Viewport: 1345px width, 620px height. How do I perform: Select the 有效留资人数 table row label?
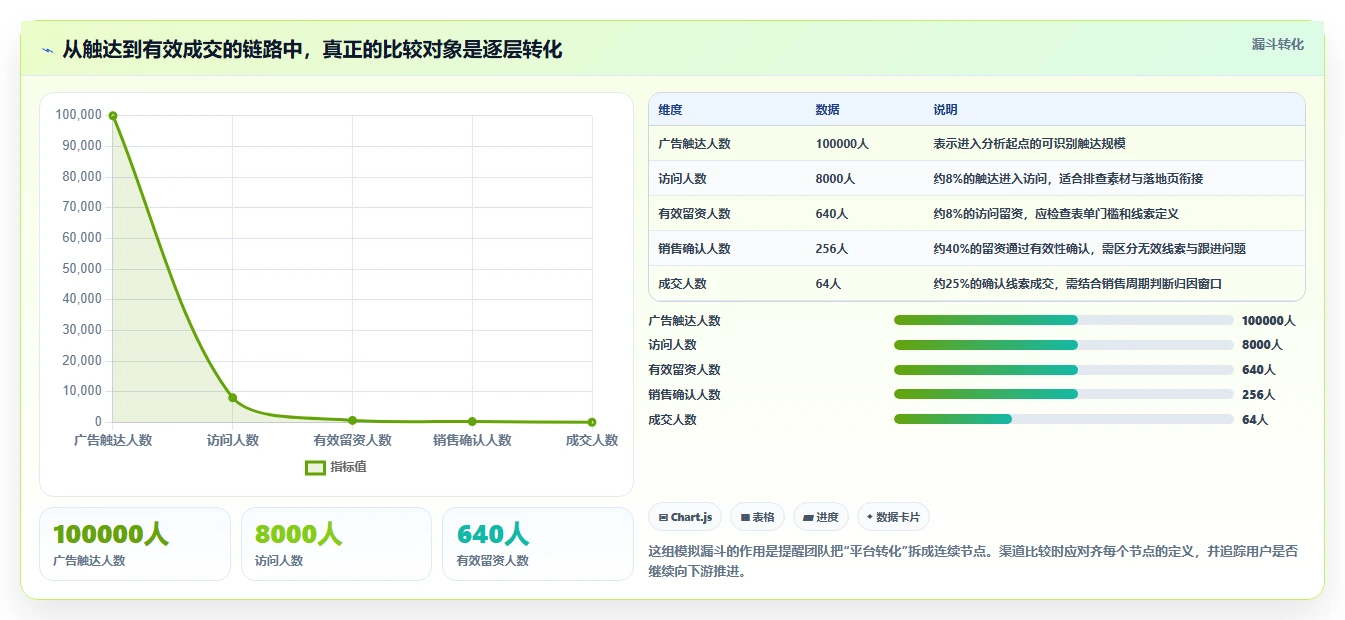tap(694, 214)
